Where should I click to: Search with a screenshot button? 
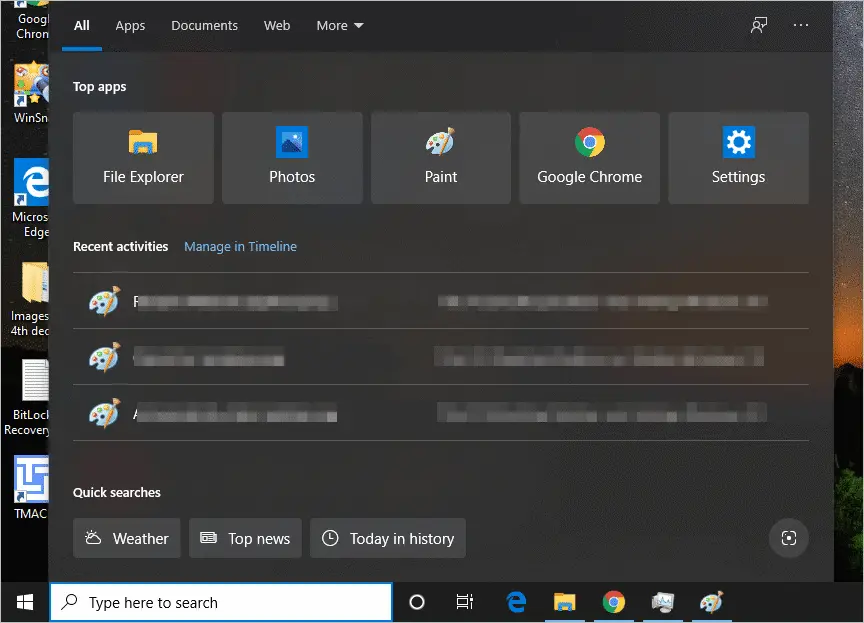(789, 538)
